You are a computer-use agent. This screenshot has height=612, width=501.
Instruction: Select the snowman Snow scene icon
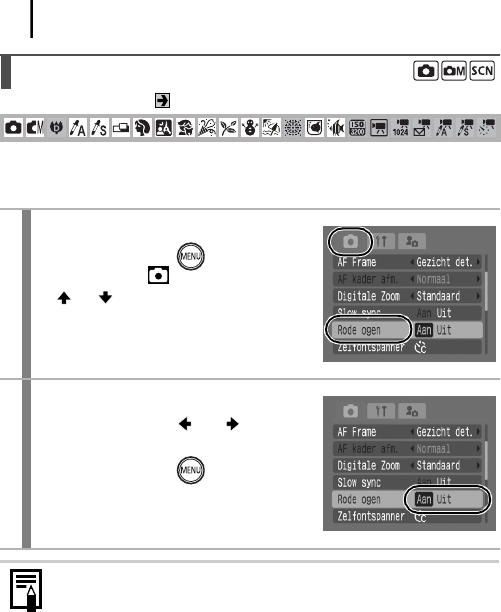pyautogui.click(x=250, y=128)
